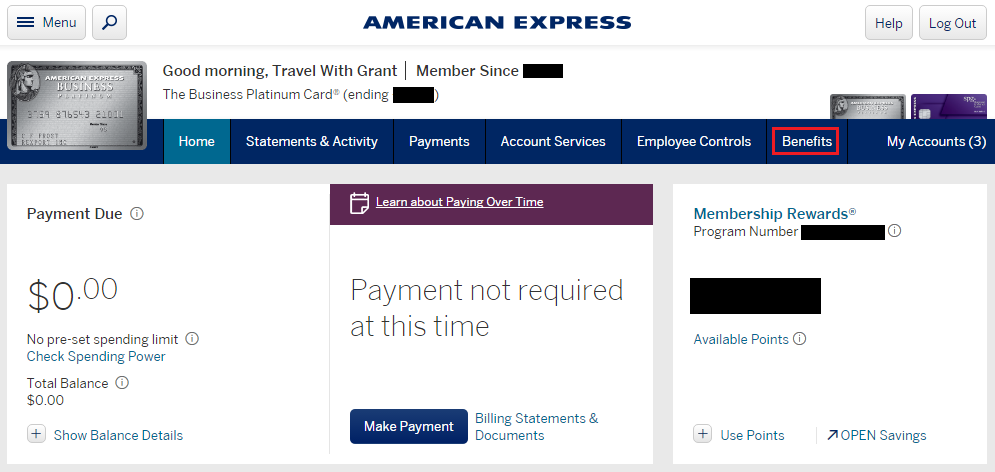Click the arrow icon beside OPEN Savings
Image resolution: width=995 pixels, height=472 pixels.
pos(832,435)
